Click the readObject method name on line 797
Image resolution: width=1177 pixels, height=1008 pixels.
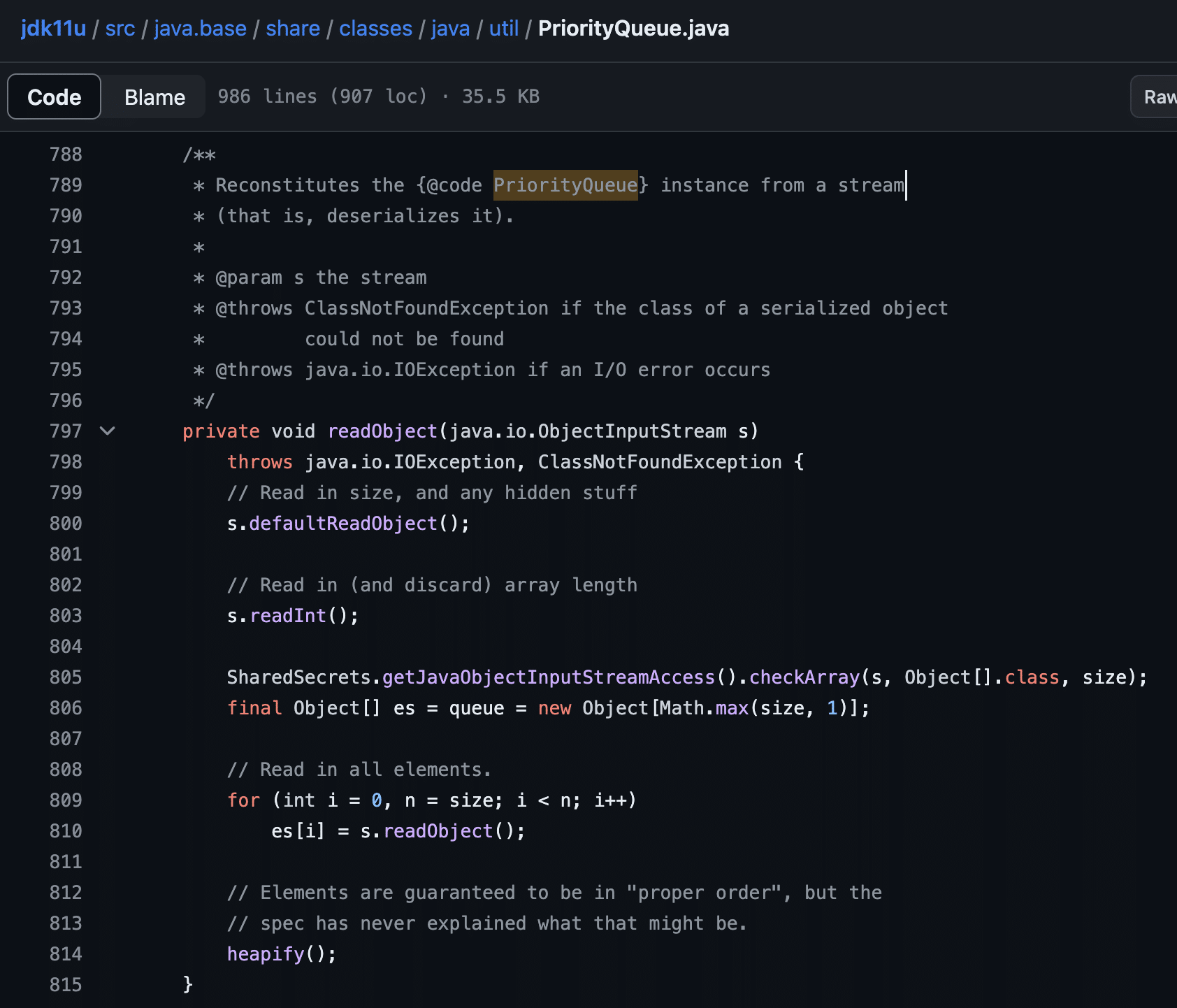click(x=382, y=431)
